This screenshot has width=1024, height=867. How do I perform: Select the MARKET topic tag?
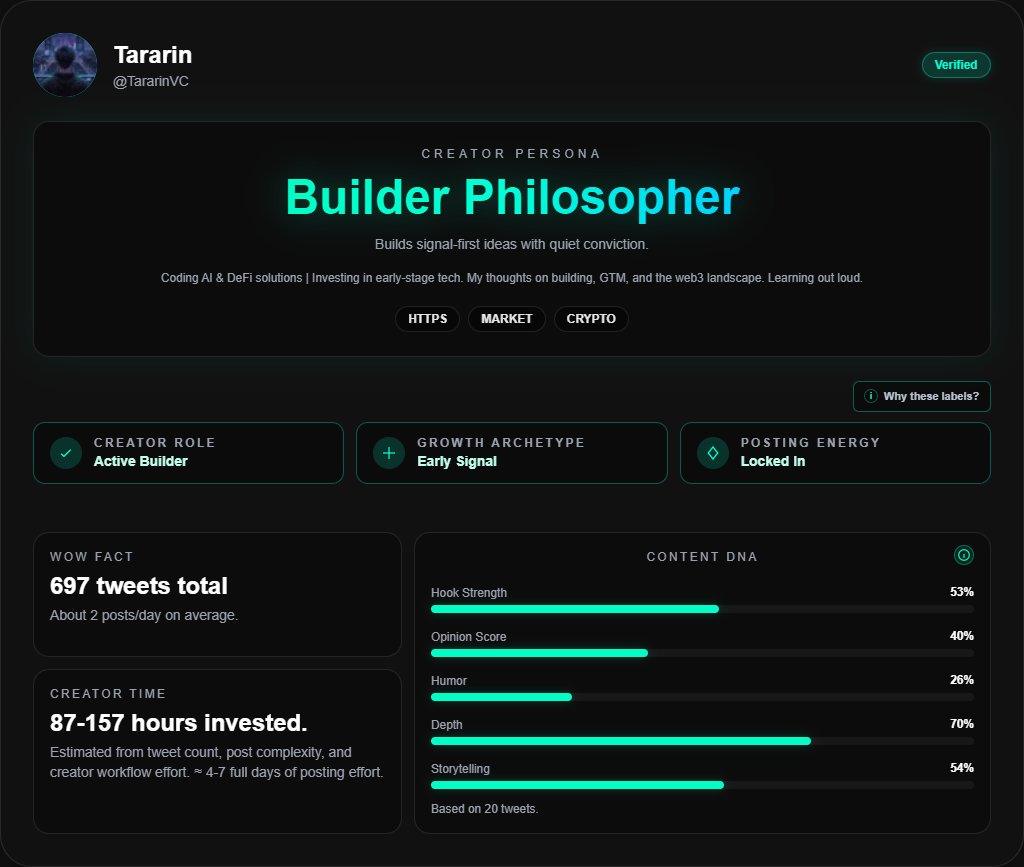tap(507, 319)
